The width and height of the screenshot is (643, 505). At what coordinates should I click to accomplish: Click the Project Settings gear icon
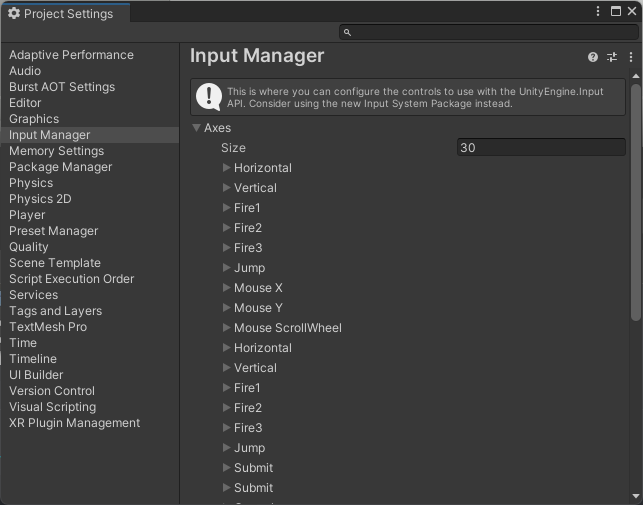point(14,14)
